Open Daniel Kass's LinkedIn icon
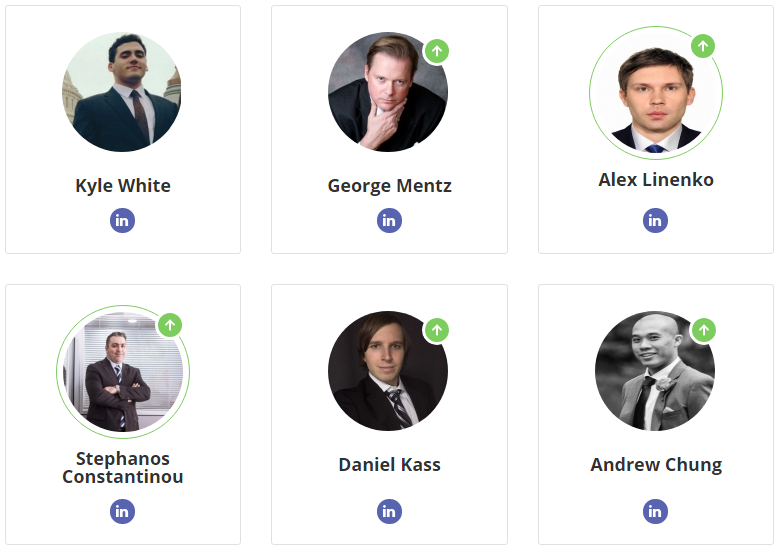This screenshot has width=782, height=554. 389,512
